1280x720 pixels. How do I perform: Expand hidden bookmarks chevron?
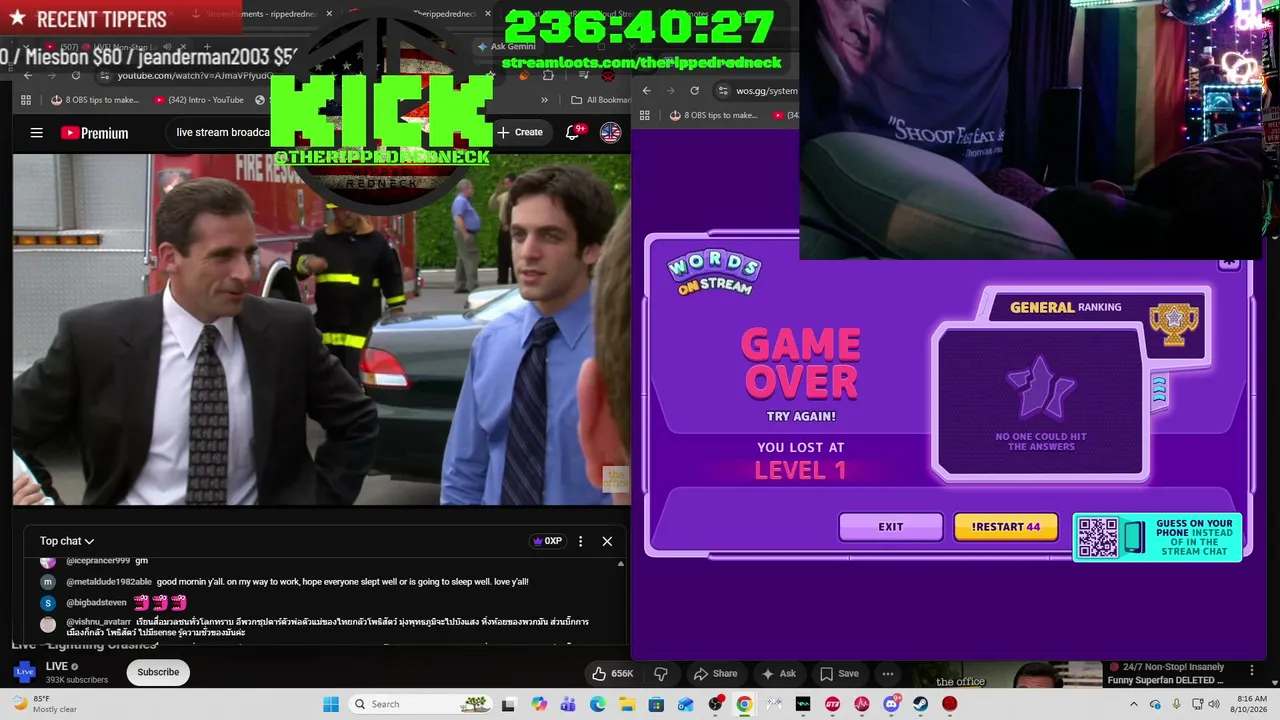point(544,100)
